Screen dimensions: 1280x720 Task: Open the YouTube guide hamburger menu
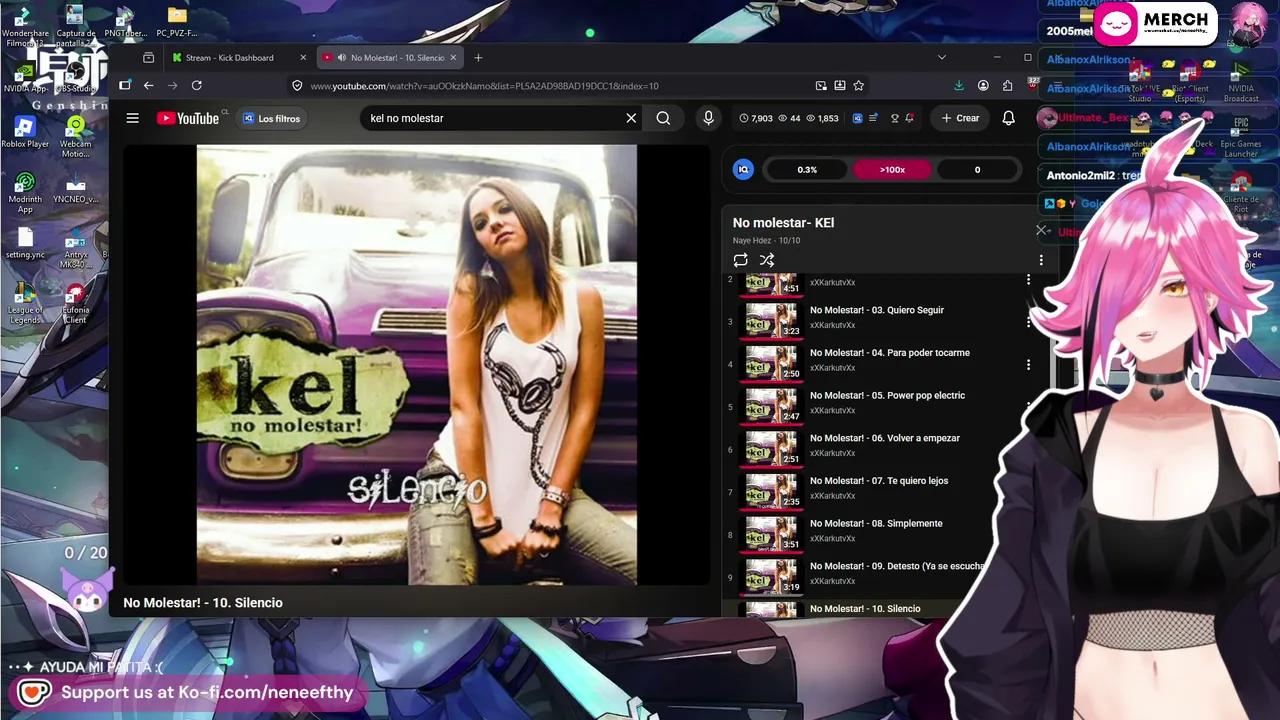pyautogui.click(x=132, y=118)
